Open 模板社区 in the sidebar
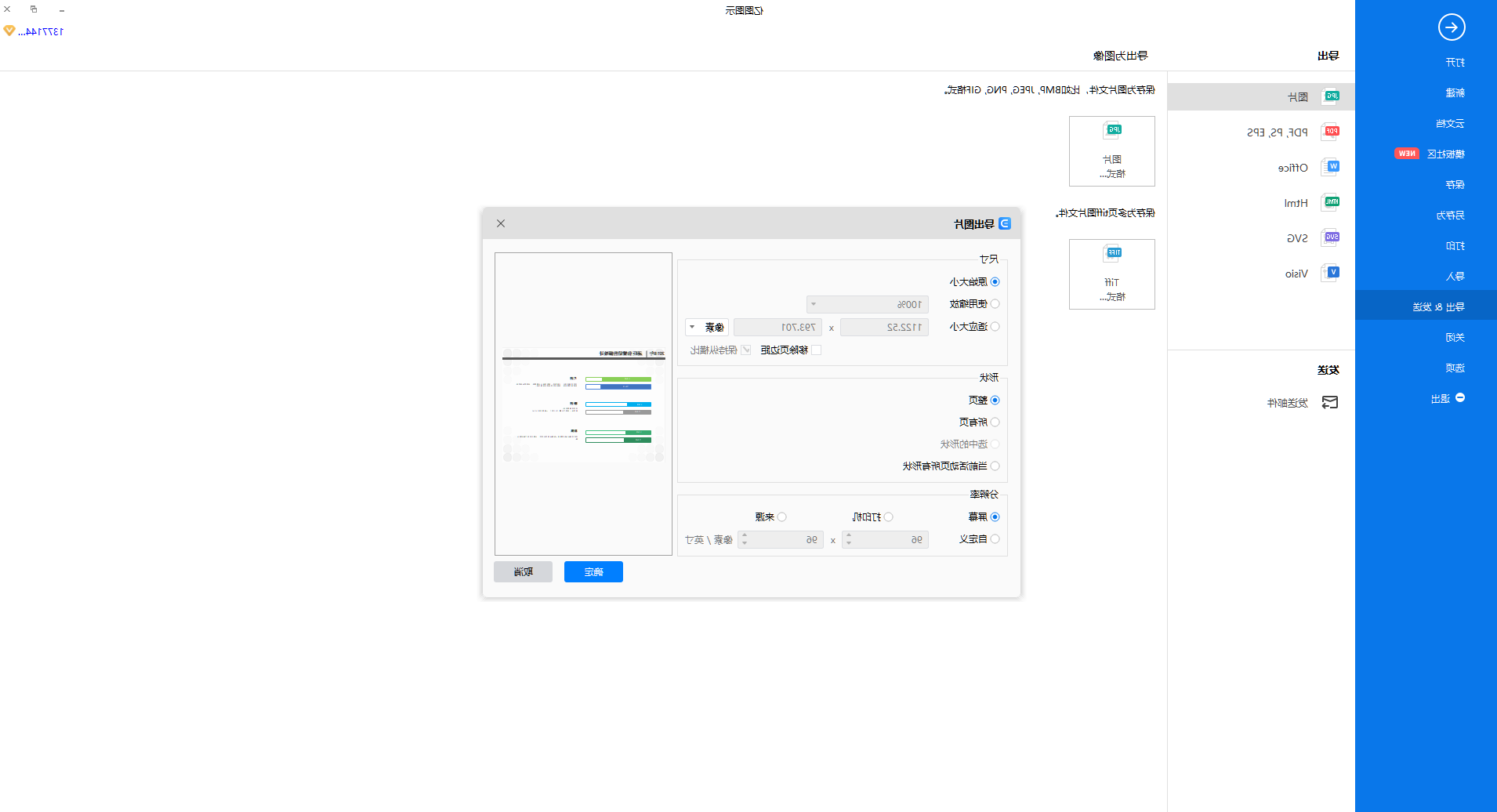The width and height of the screenshot is (1497, 812). [1446, 154]
